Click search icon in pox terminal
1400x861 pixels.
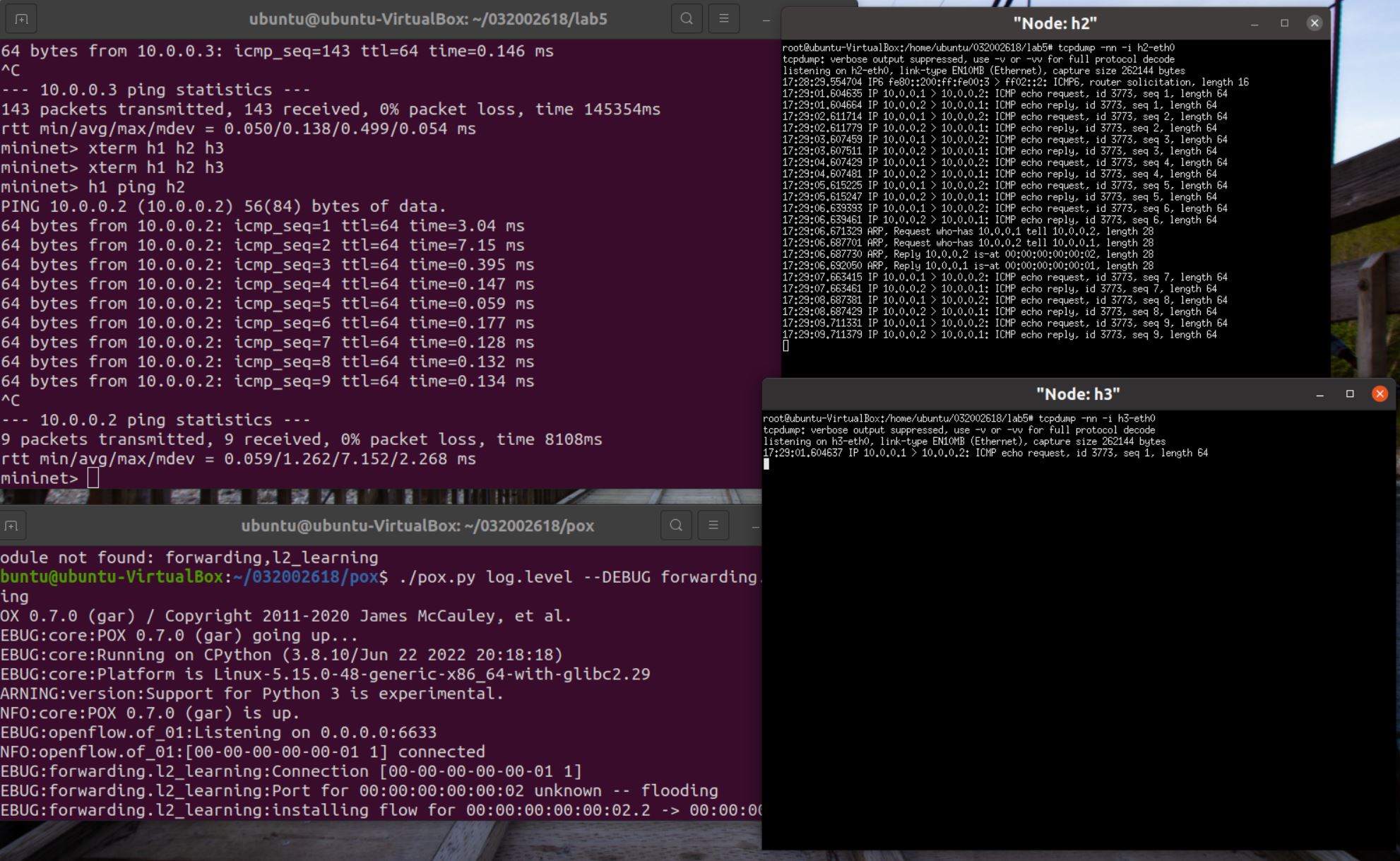tap(676, 525)
